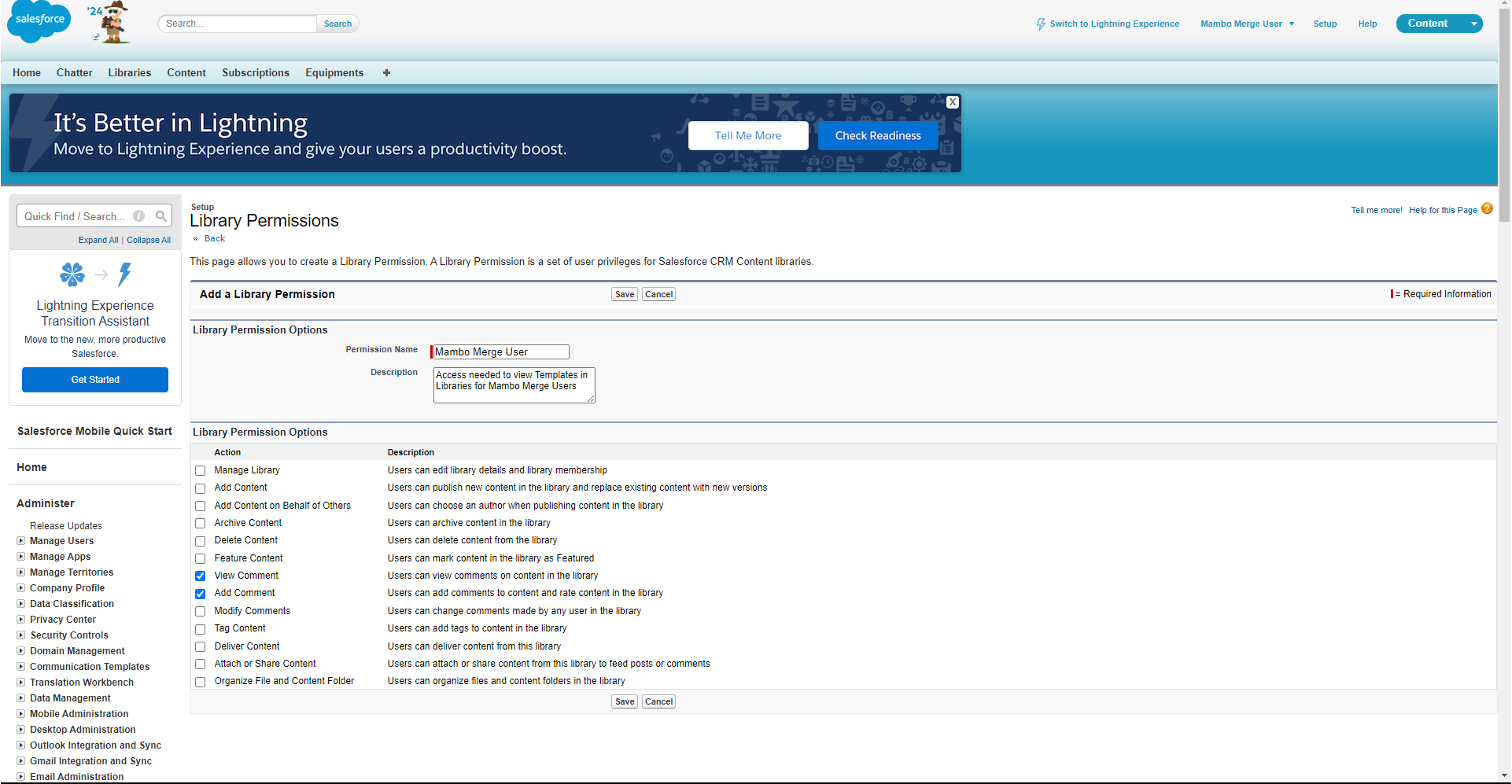Click the Quick Find search magnifier icon
This screenshot has width=1512, height=784.
[160, 215]
